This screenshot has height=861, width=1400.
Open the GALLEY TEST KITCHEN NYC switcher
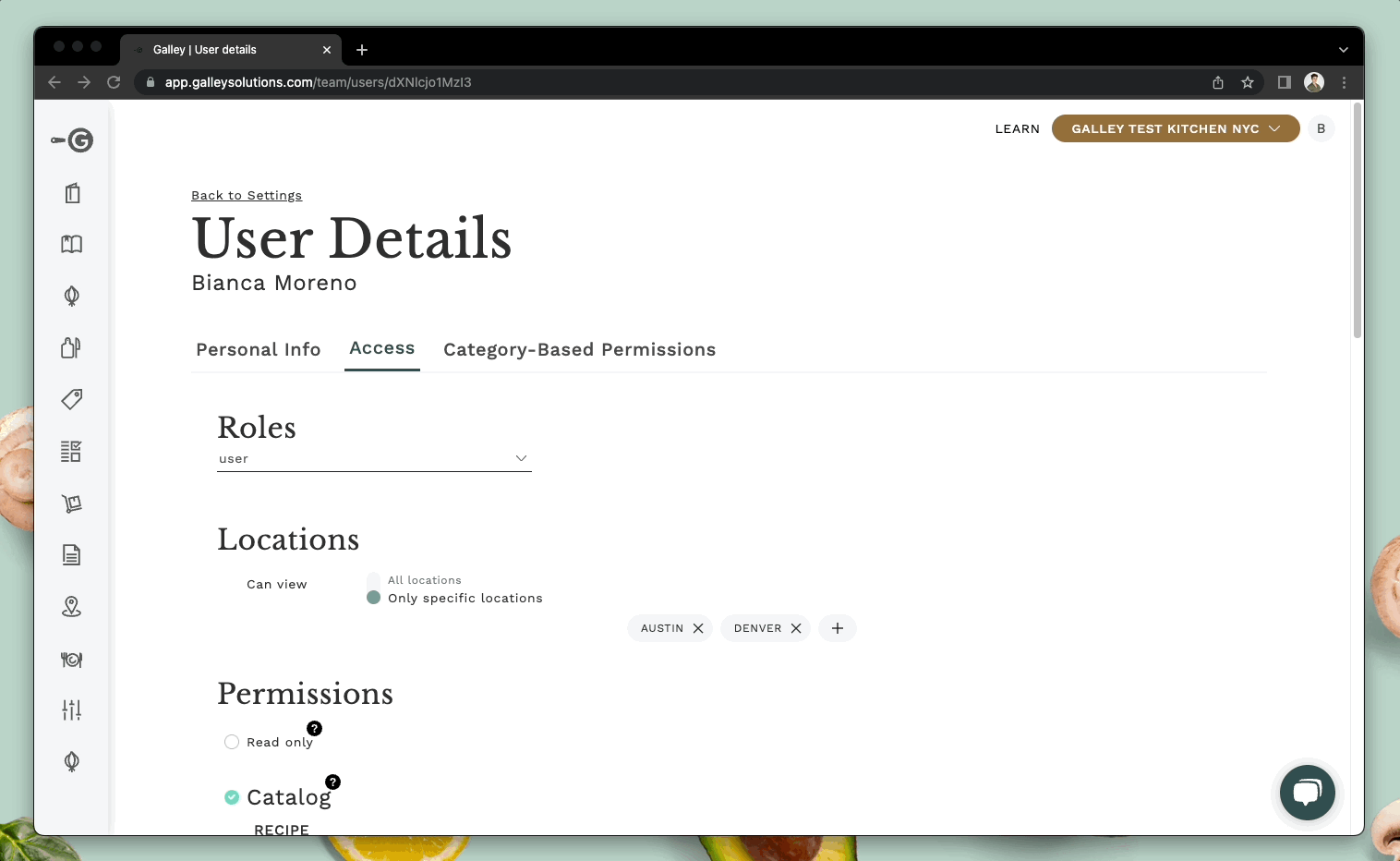pyautogui.click(x=1175, y=128)
